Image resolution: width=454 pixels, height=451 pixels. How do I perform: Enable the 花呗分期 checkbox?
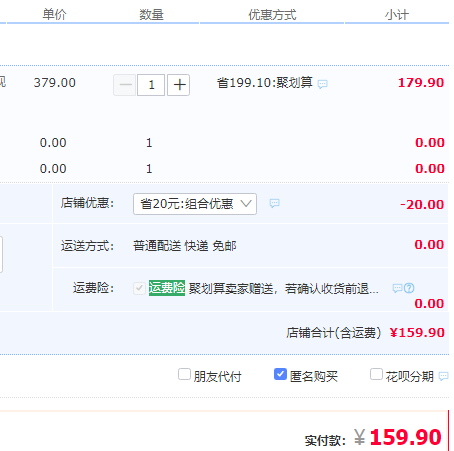(376, 374)
